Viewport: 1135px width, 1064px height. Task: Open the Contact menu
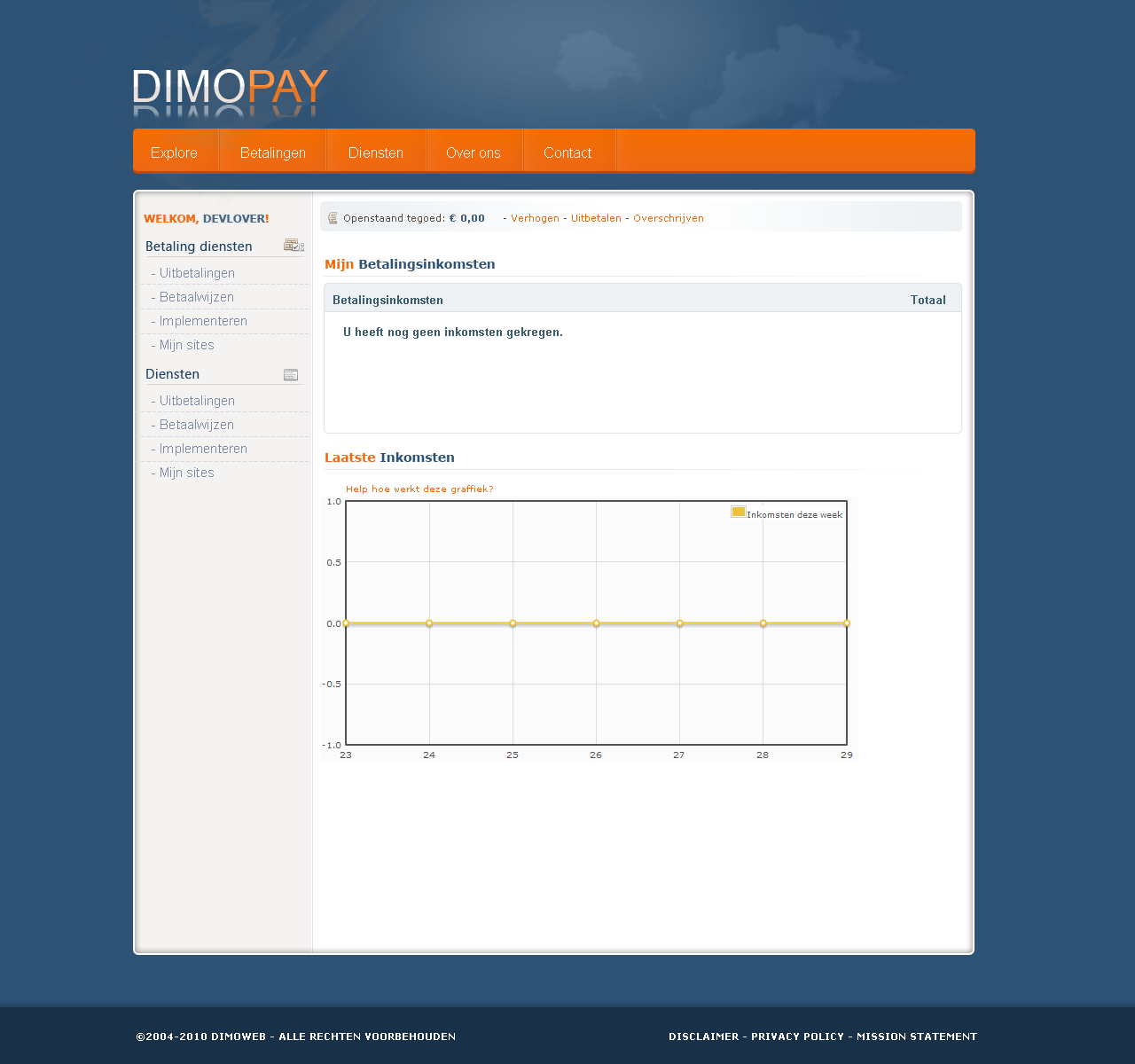point(567,153)
